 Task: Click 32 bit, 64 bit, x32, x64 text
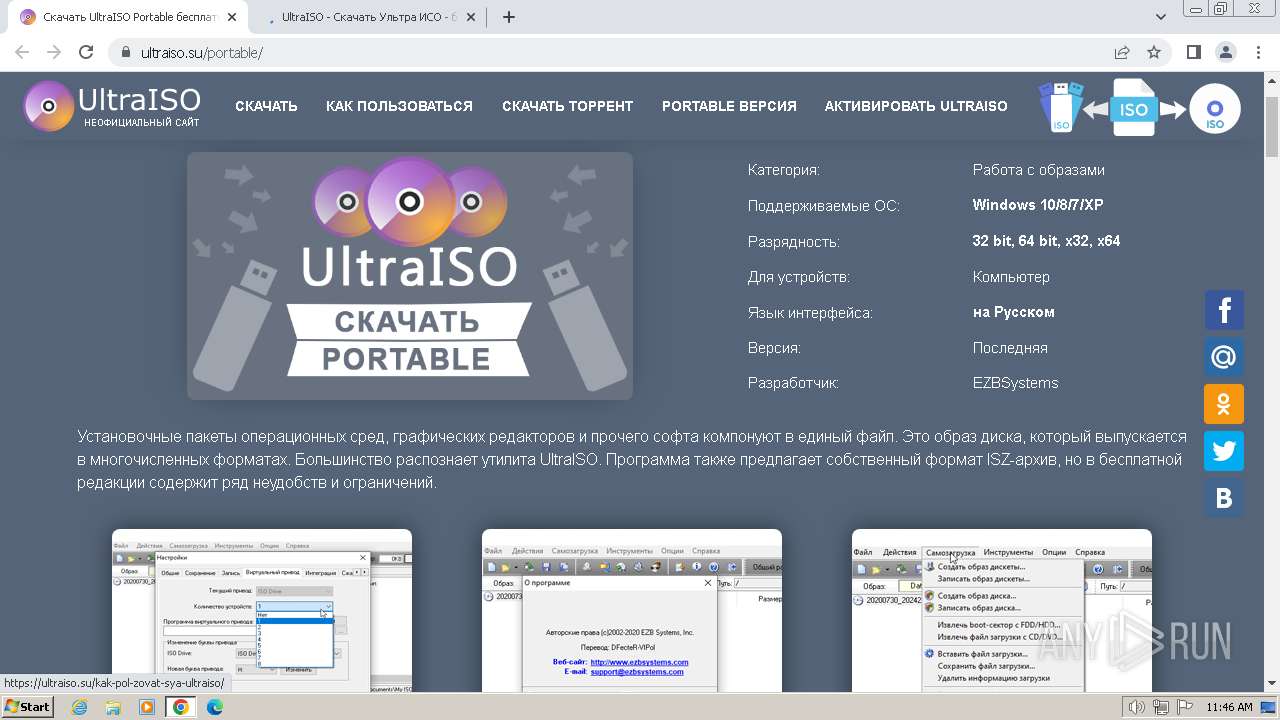(1046, 241)
